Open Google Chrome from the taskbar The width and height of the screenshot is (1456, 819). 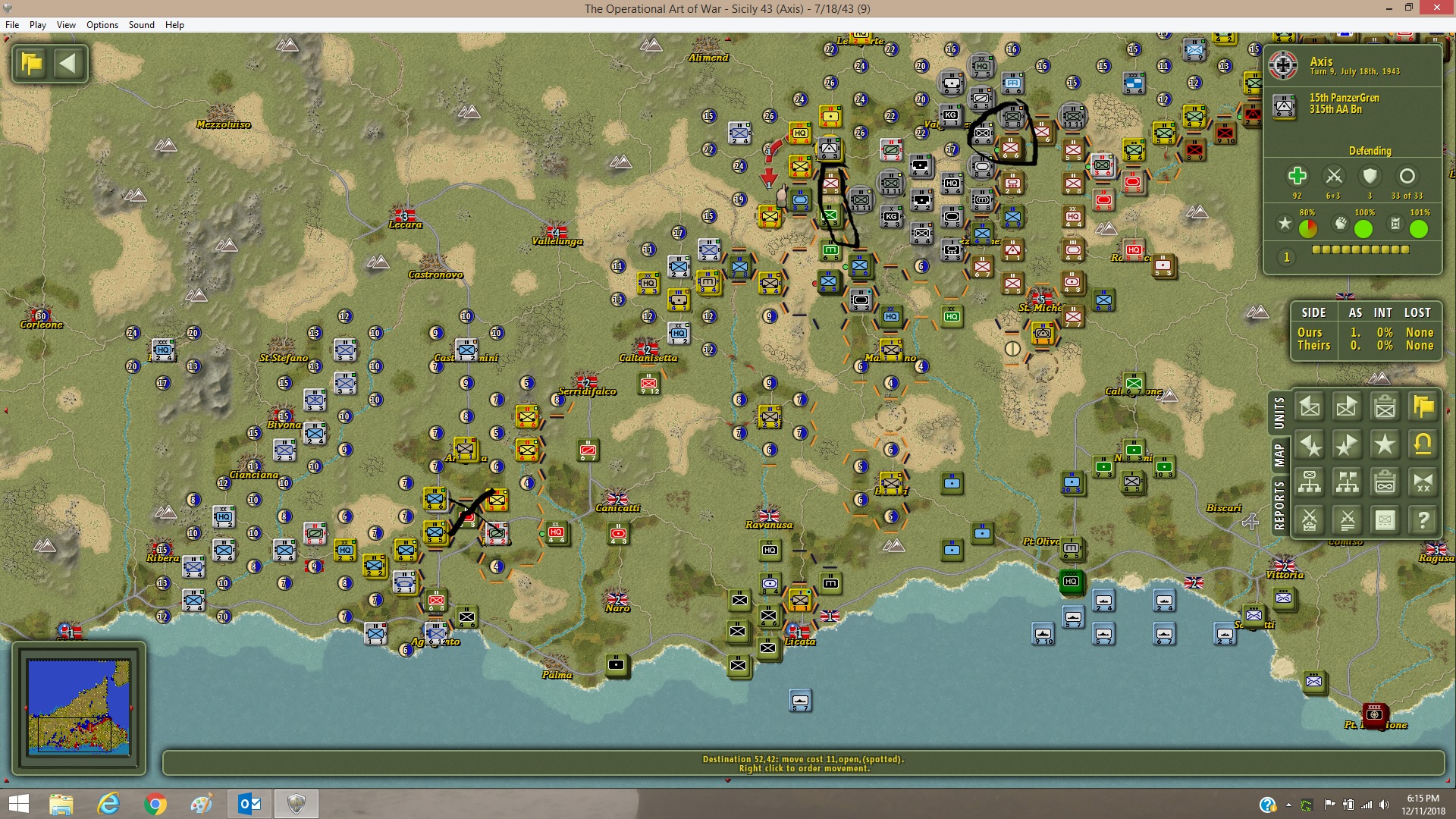click(155, 804)
